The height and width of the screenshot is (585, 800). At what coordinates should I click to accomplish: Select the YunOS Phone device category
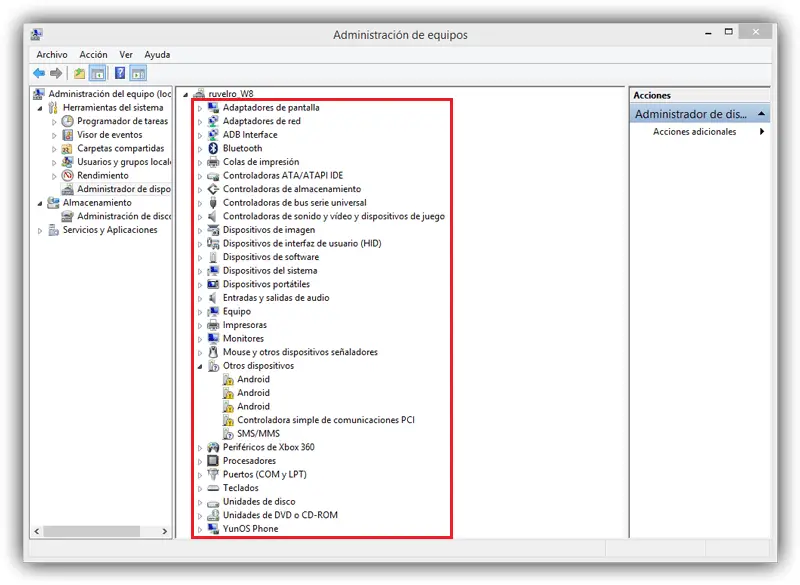251,529
